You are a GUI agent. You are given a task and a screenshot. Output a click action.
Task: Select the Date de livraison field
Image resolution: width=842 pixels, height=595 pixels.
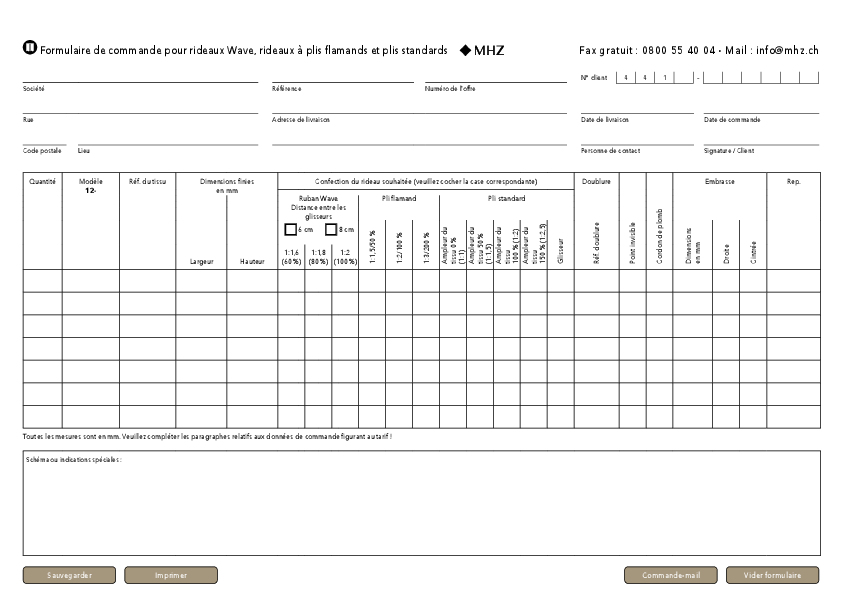[636, 107]
